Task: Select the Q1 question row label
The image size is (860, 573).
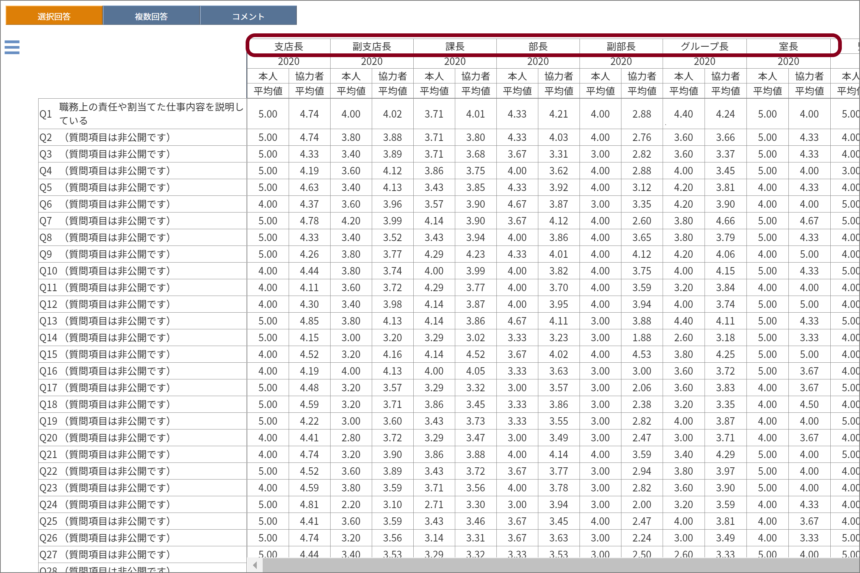Action: click(142, 113)
